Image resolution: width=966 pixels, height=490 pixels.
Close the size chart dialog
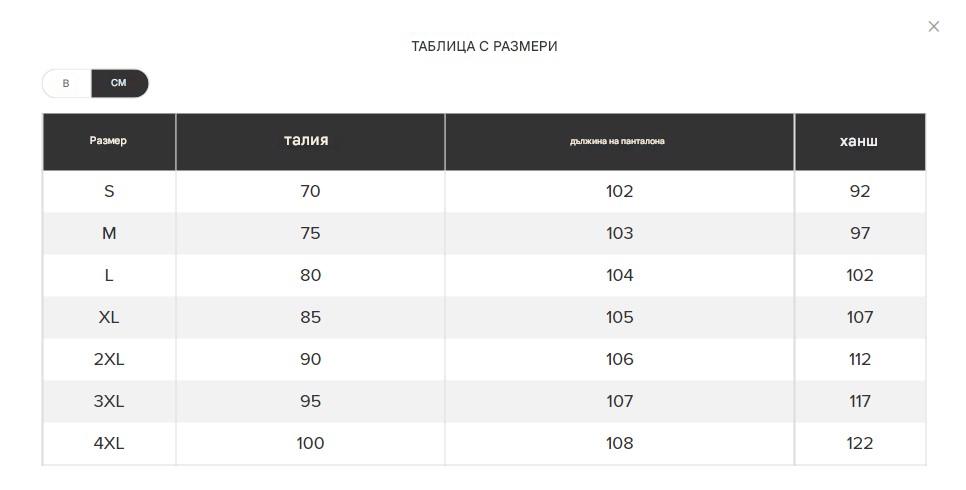pyautogui.click(x=933, y=27)
